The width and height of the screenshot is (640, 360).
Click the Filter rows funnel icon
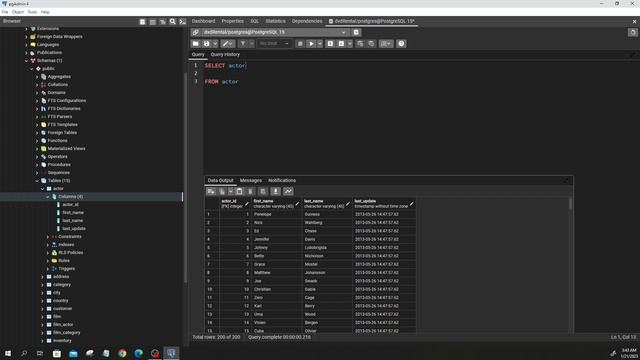243,44
